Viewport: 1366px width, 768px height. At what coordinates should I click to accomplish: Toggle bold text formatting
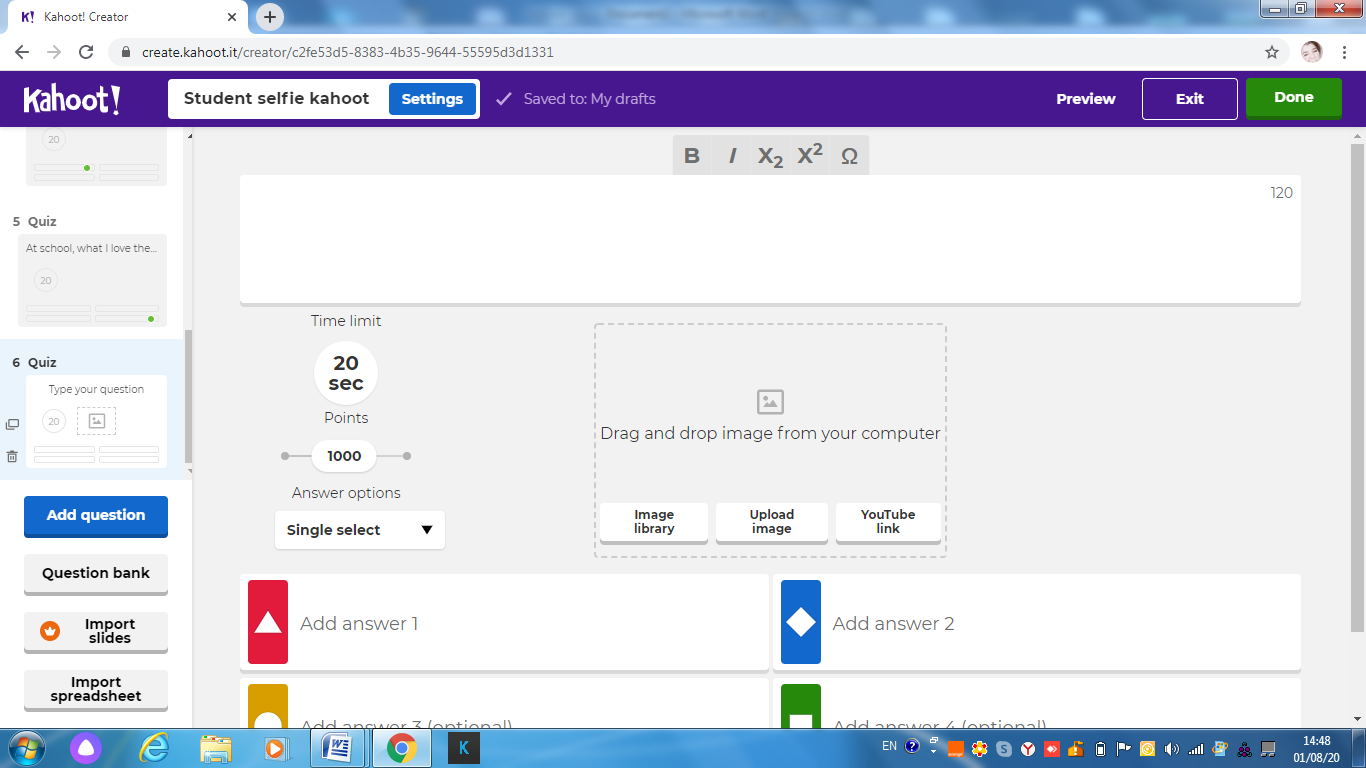point(692,156)
